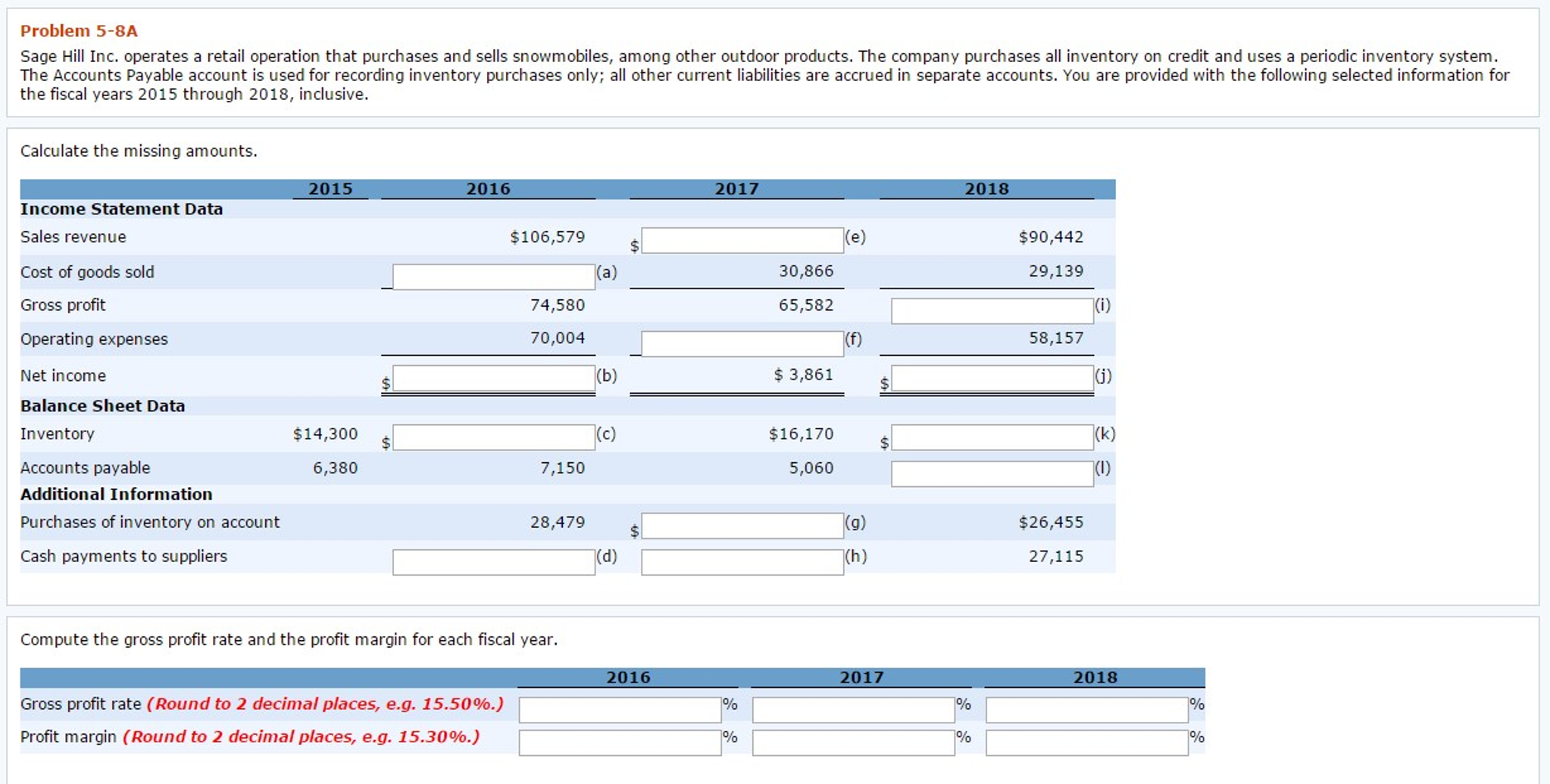The image size is (1550, 784).
Task: Click the 2016 Inventory field (c)
Action: 494,437
